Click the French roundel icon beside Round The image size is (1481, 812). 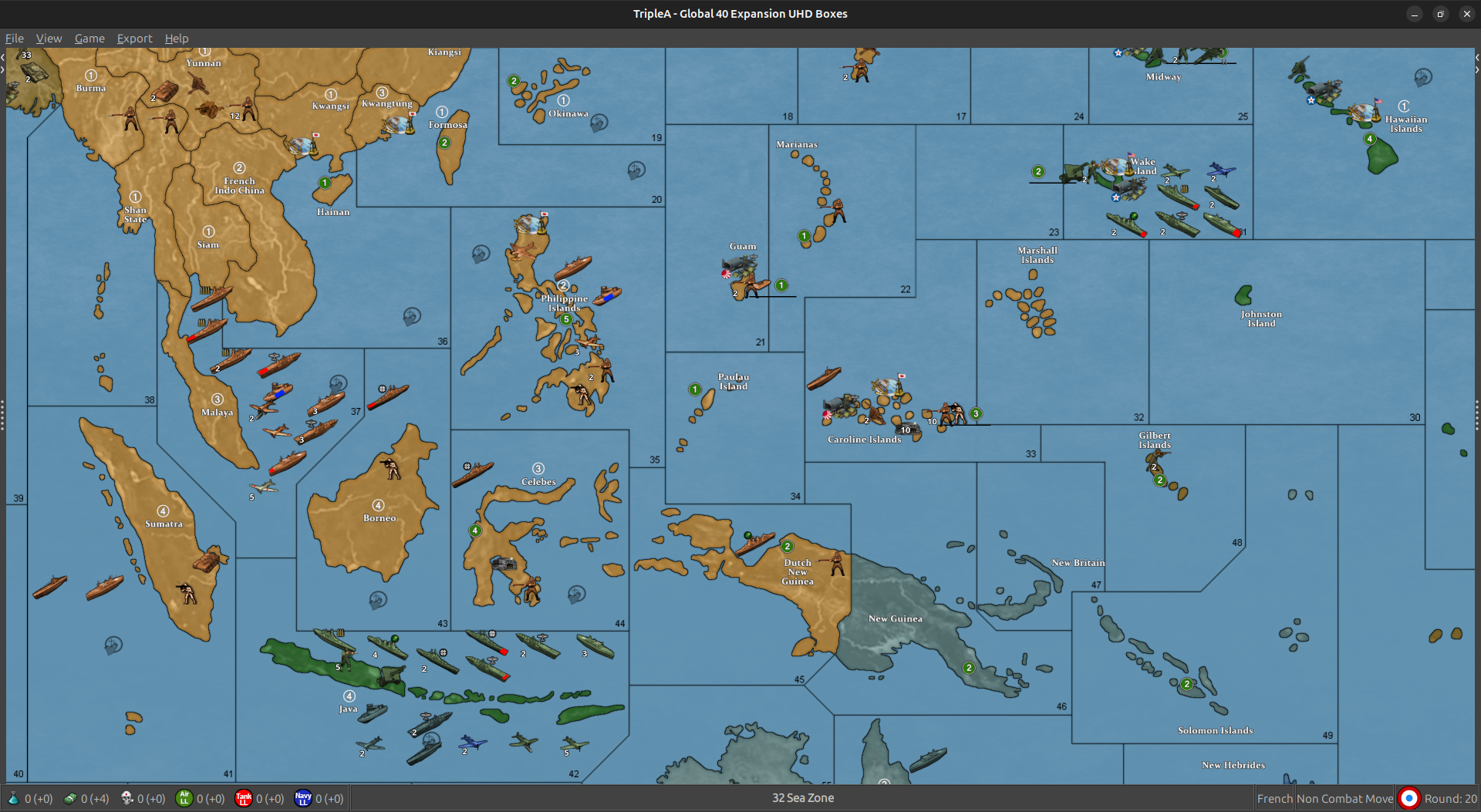[1408, 798]
